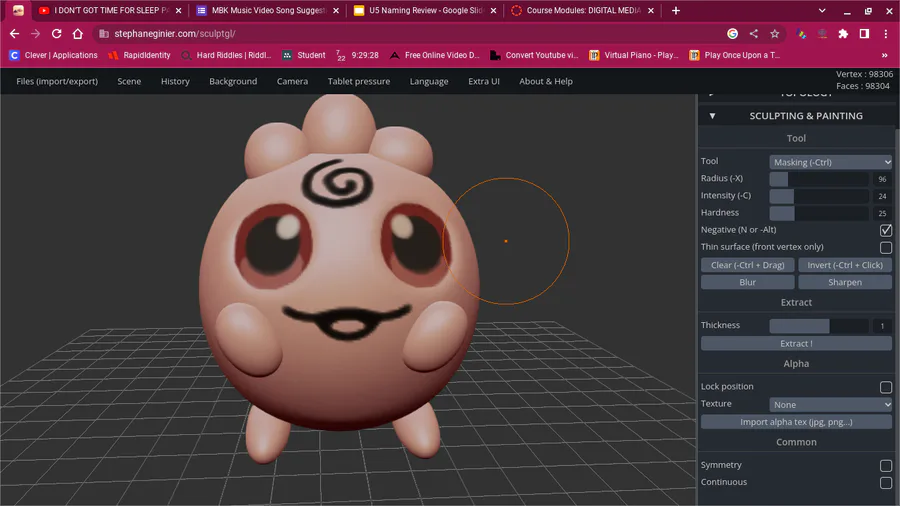Screen dimensions: 900x506
Task: Enable Lock position checkbox
Action: coord(886,387)
